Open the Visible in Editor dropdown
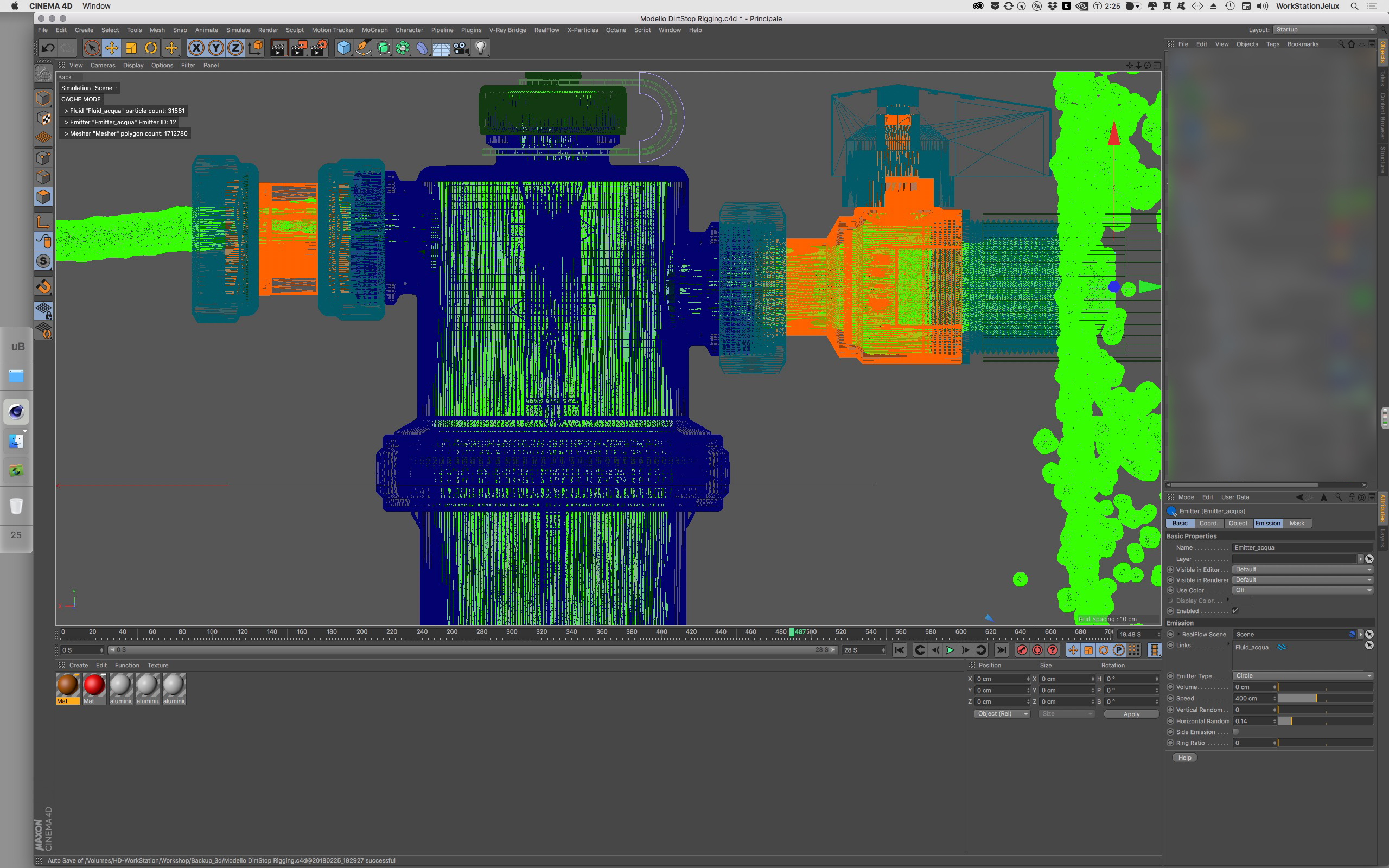Image resolution: width=1389 pixels, height=868 pixels. coord(1302,570)
